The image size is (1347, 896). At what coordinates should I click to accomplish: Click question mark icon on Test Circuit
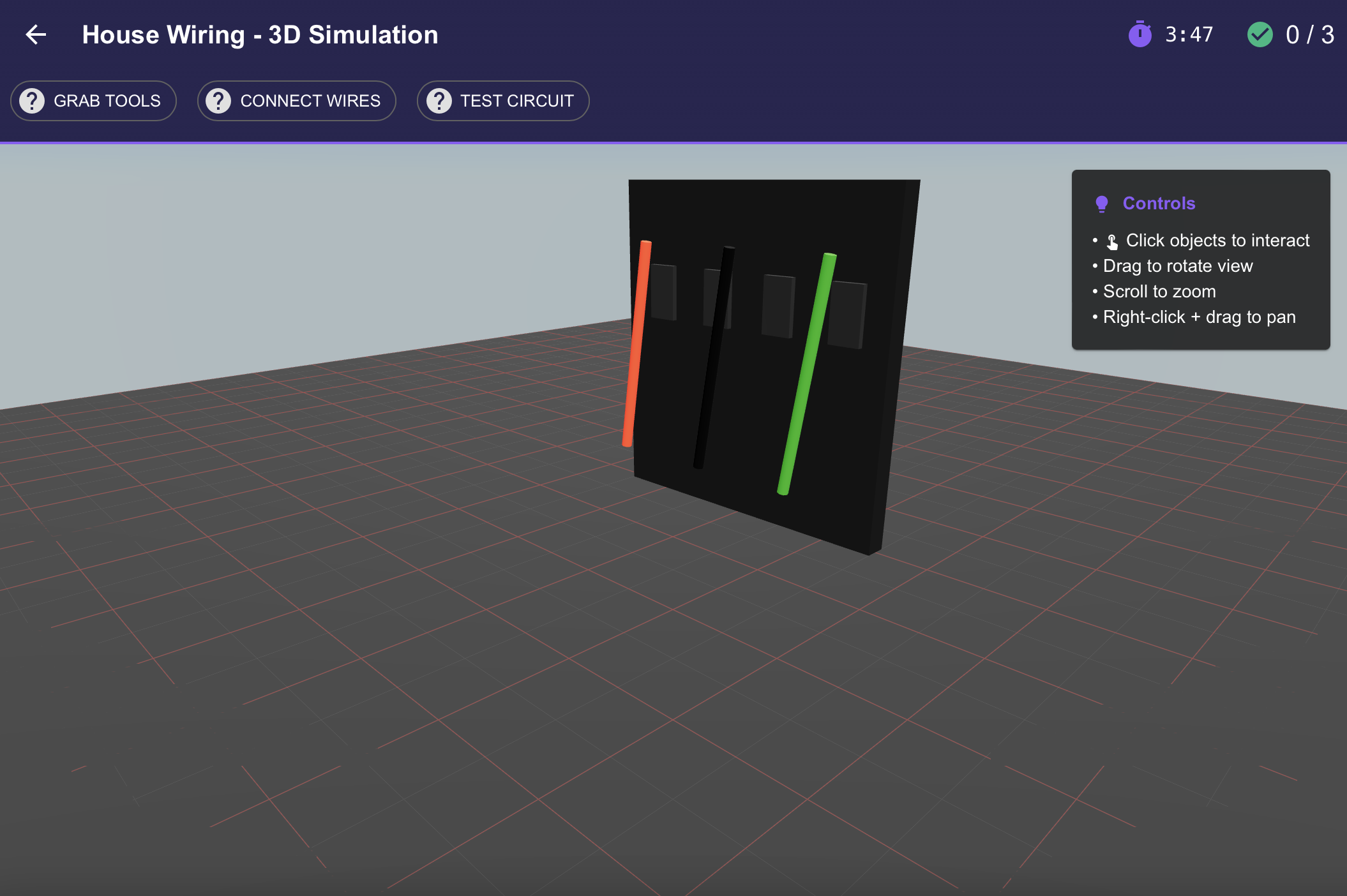tap(439, 101)
